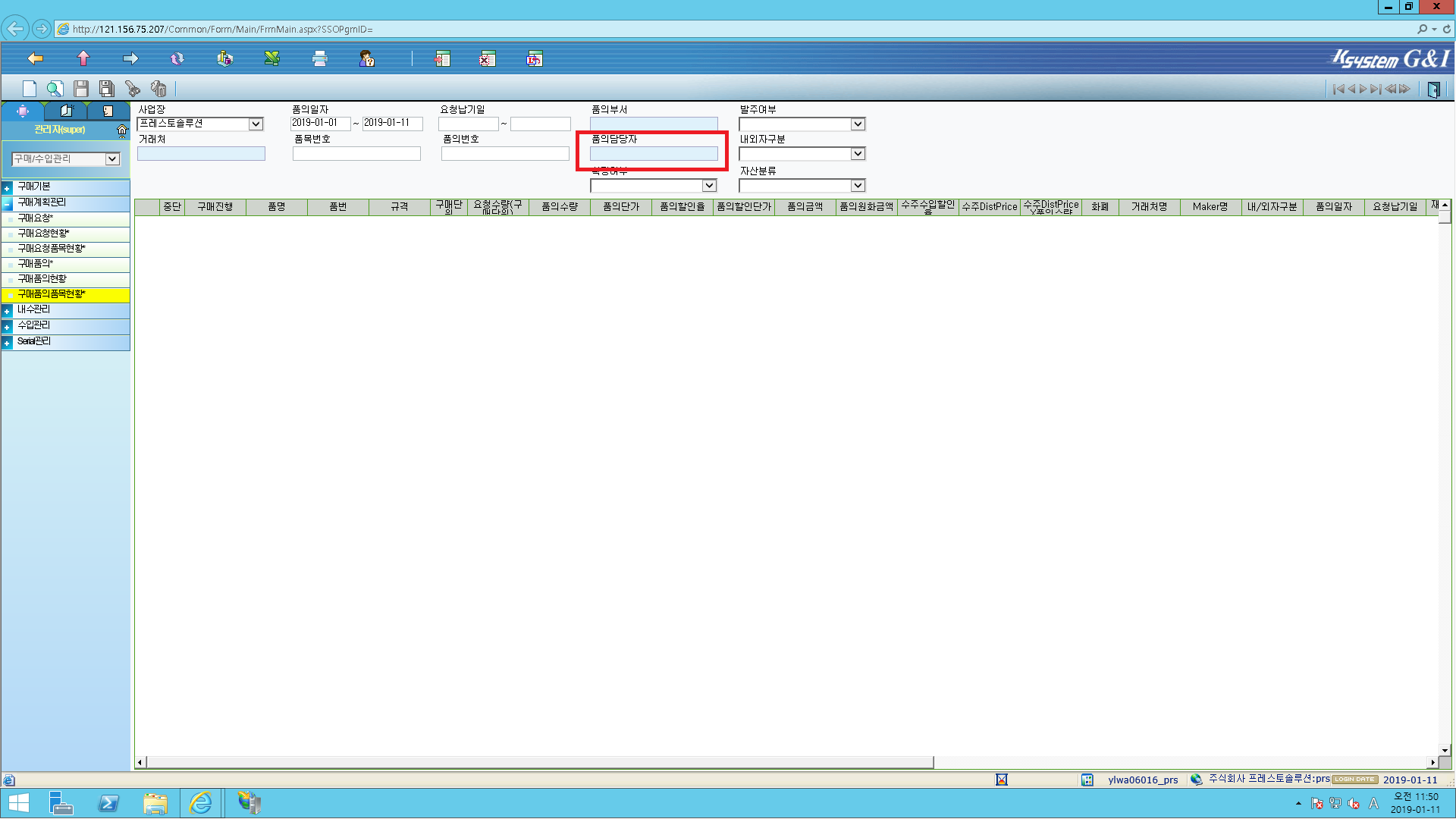1456x819 pixels.
Task: Click the last record navigation arrow
Action: point(1376,89)
